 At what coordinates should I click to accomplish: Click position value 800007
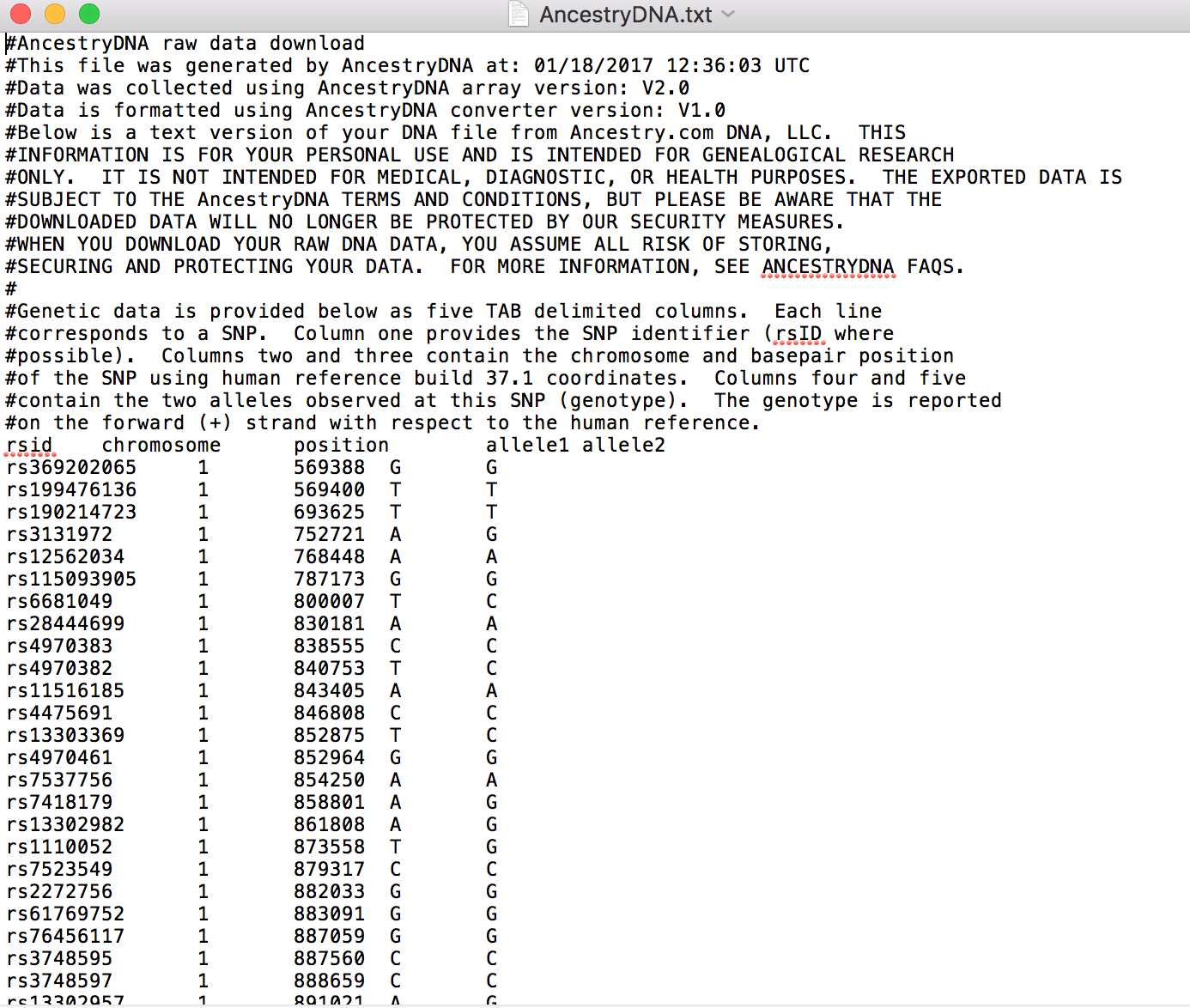pyautogui.click(x=330, y=601)
